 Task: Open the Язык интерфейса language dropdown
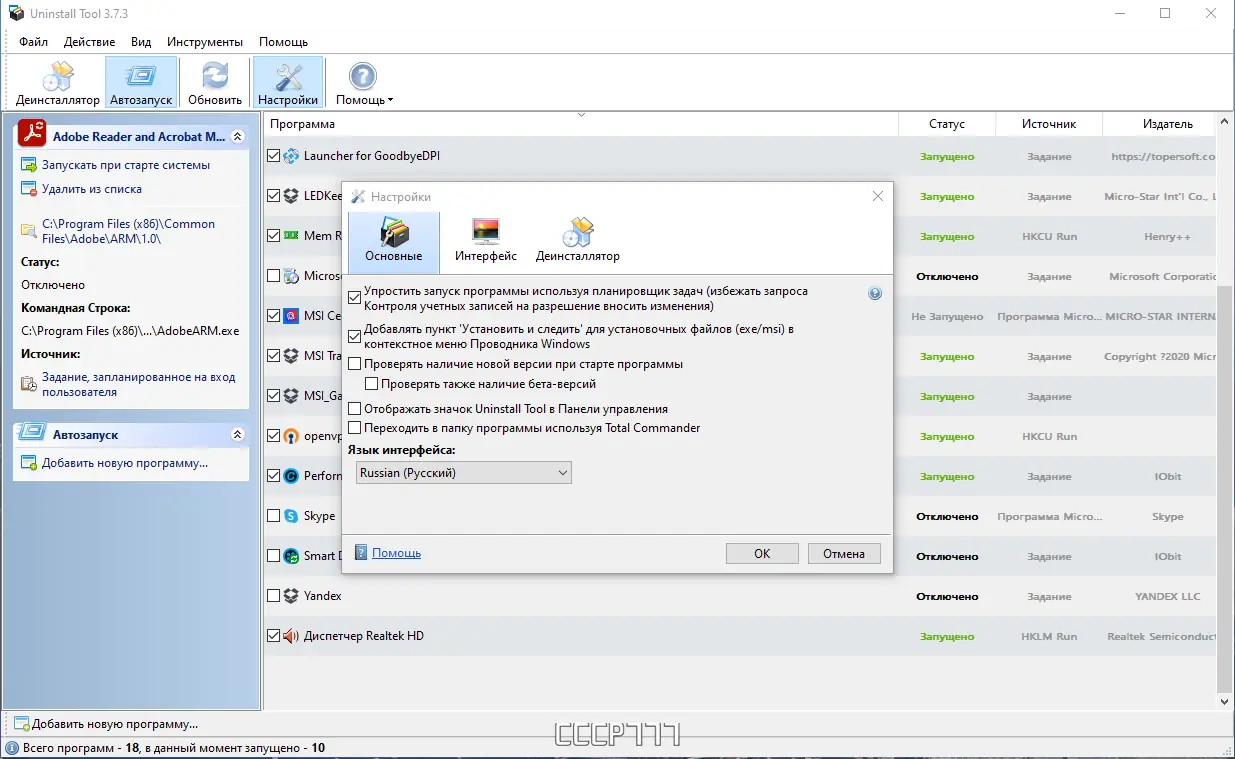[x=463, y=473]
